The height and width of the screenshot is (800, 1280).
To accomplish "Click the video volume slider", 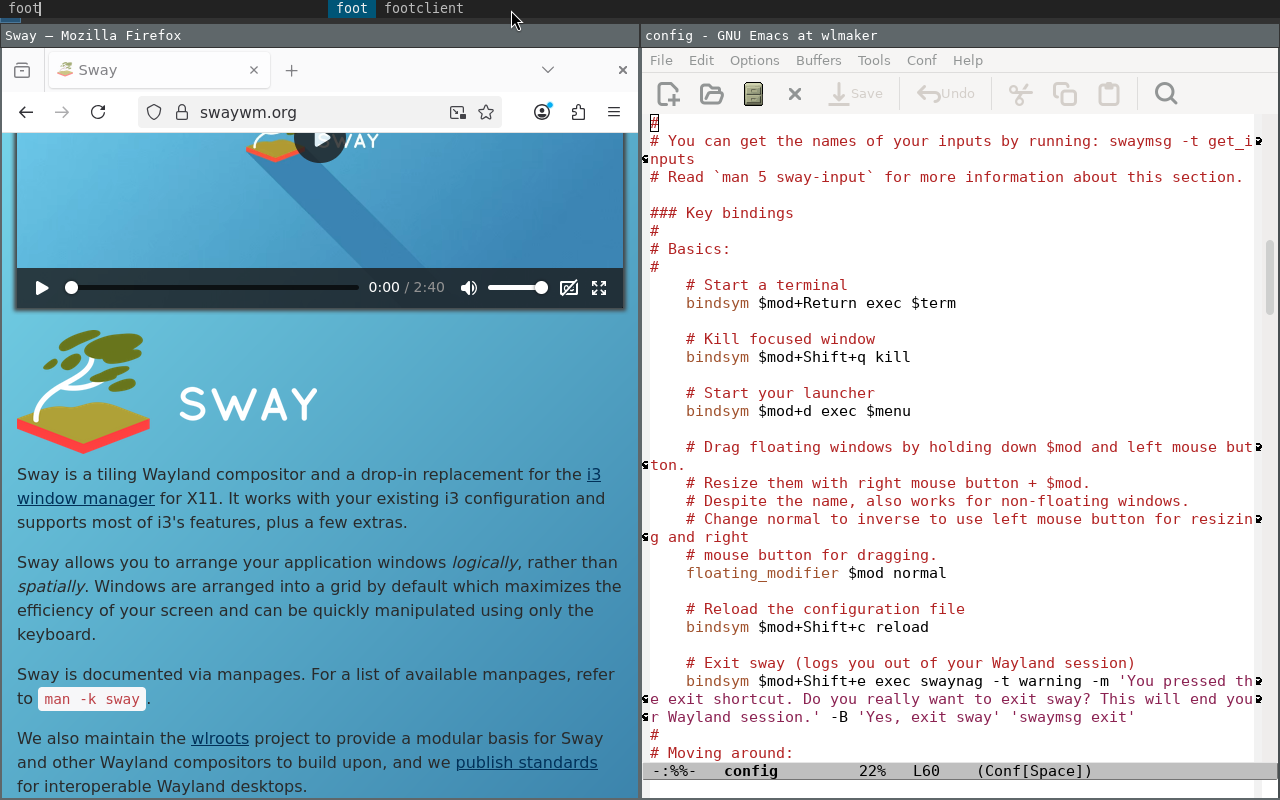I will tap(517, 288).
